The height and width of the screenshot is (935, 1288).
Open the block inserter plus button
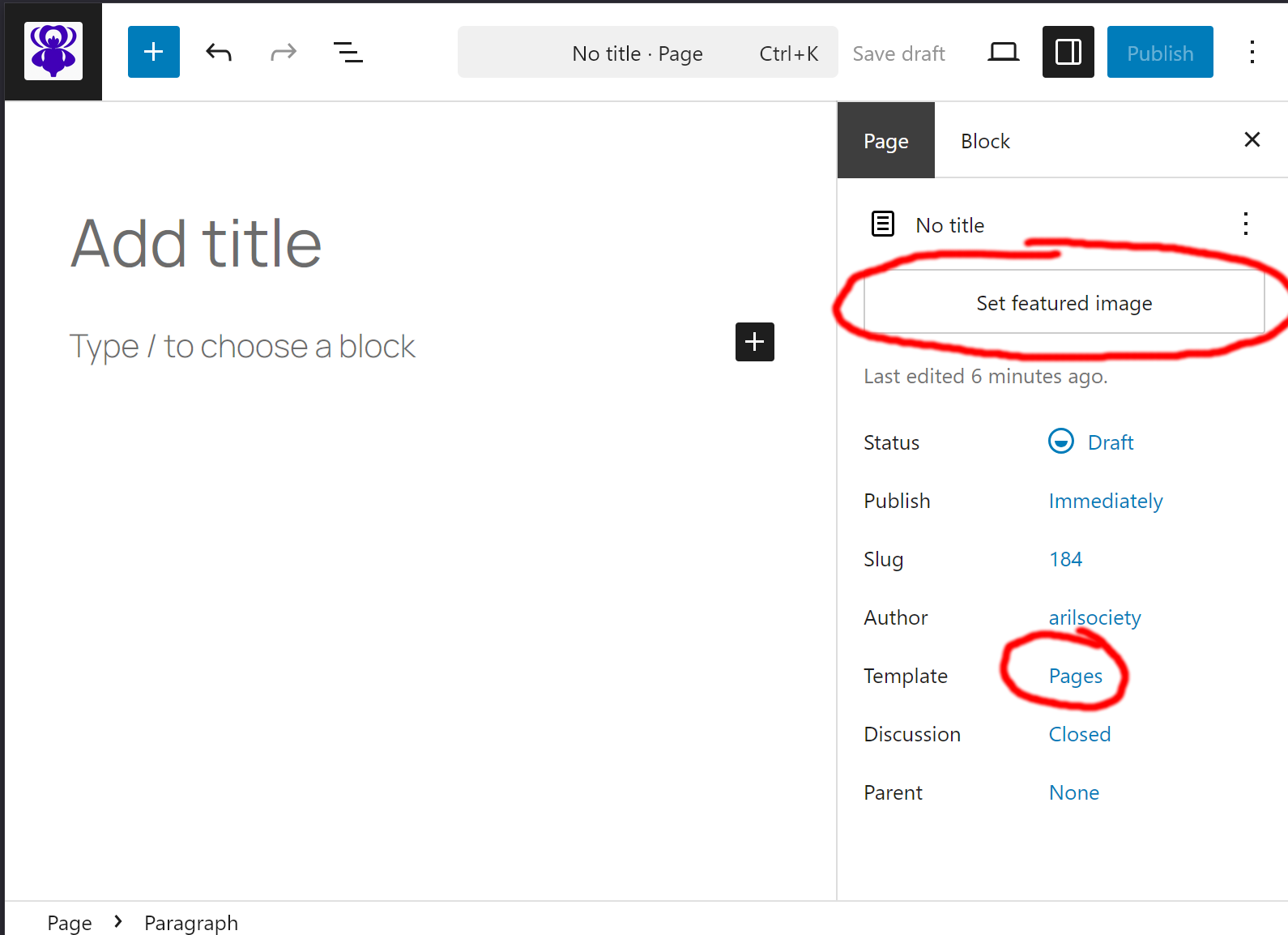(153, 52)
